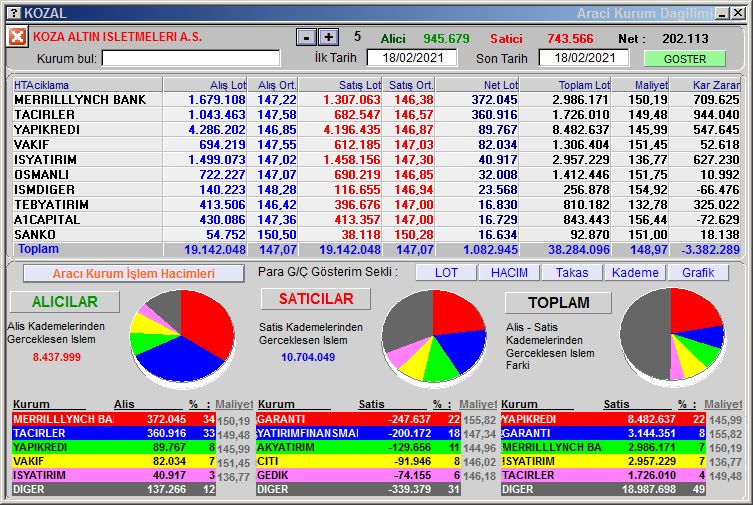Sort by Kar Zarar column header
This screenshot has width=753, height=505.
click(705, 85)
